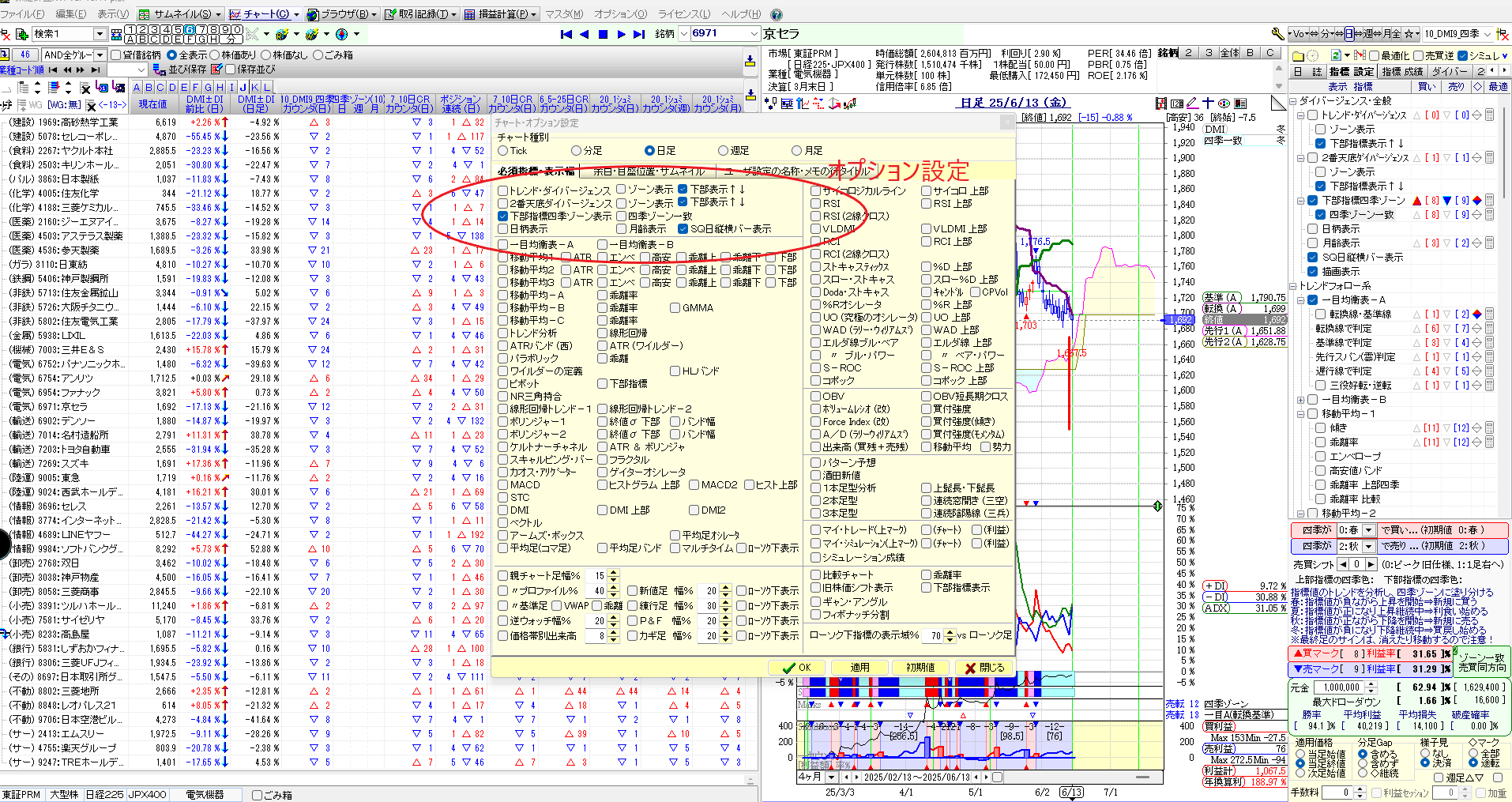Viewport: 1512px width, 802px height.
Task: Click the 日足 25/6/13 (金) date link
Action: tap(1014, 103)
